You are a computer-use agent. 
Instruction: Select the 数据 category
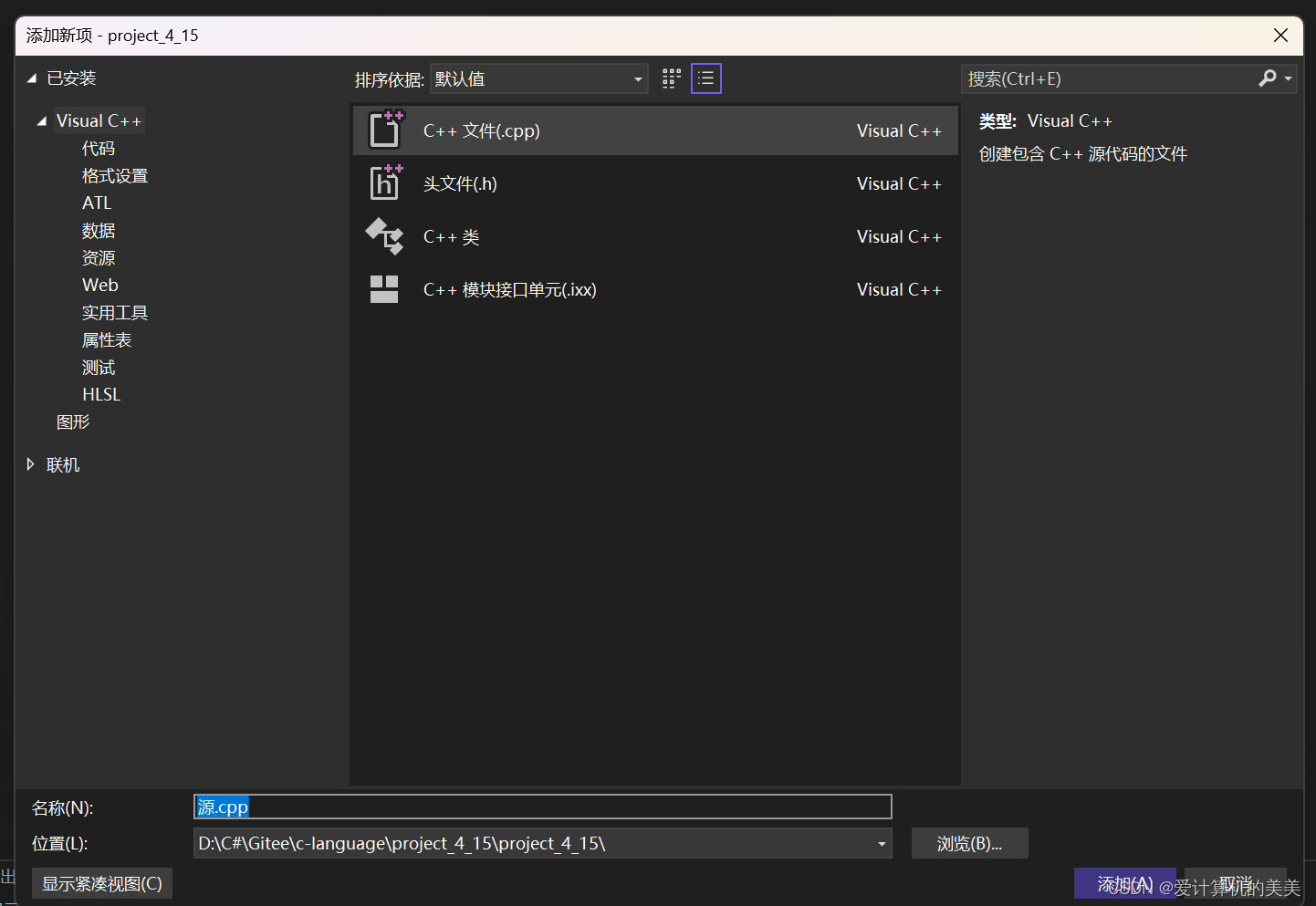(x=99, y=230)
